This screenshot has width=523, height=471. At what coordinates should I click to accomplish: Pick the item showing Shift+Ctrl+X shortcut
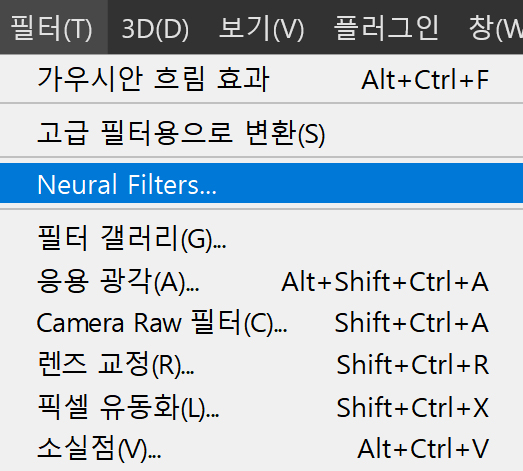click(262, 407)
